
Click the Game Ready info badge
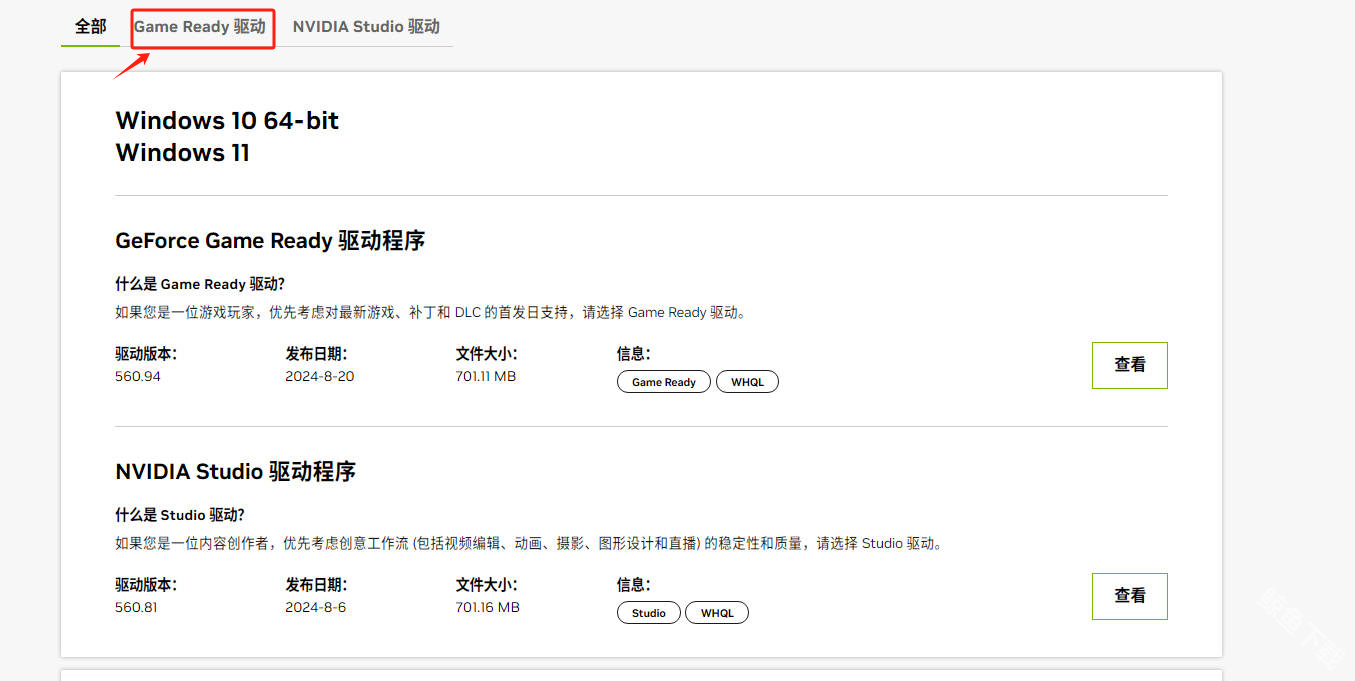point(663,382)
